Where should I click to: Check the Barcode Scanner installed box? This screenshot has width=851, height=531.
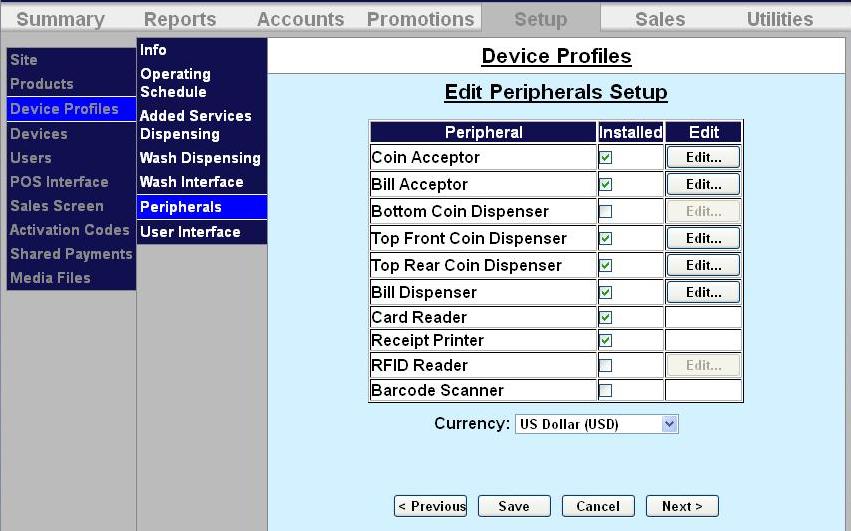click(606, 390)
